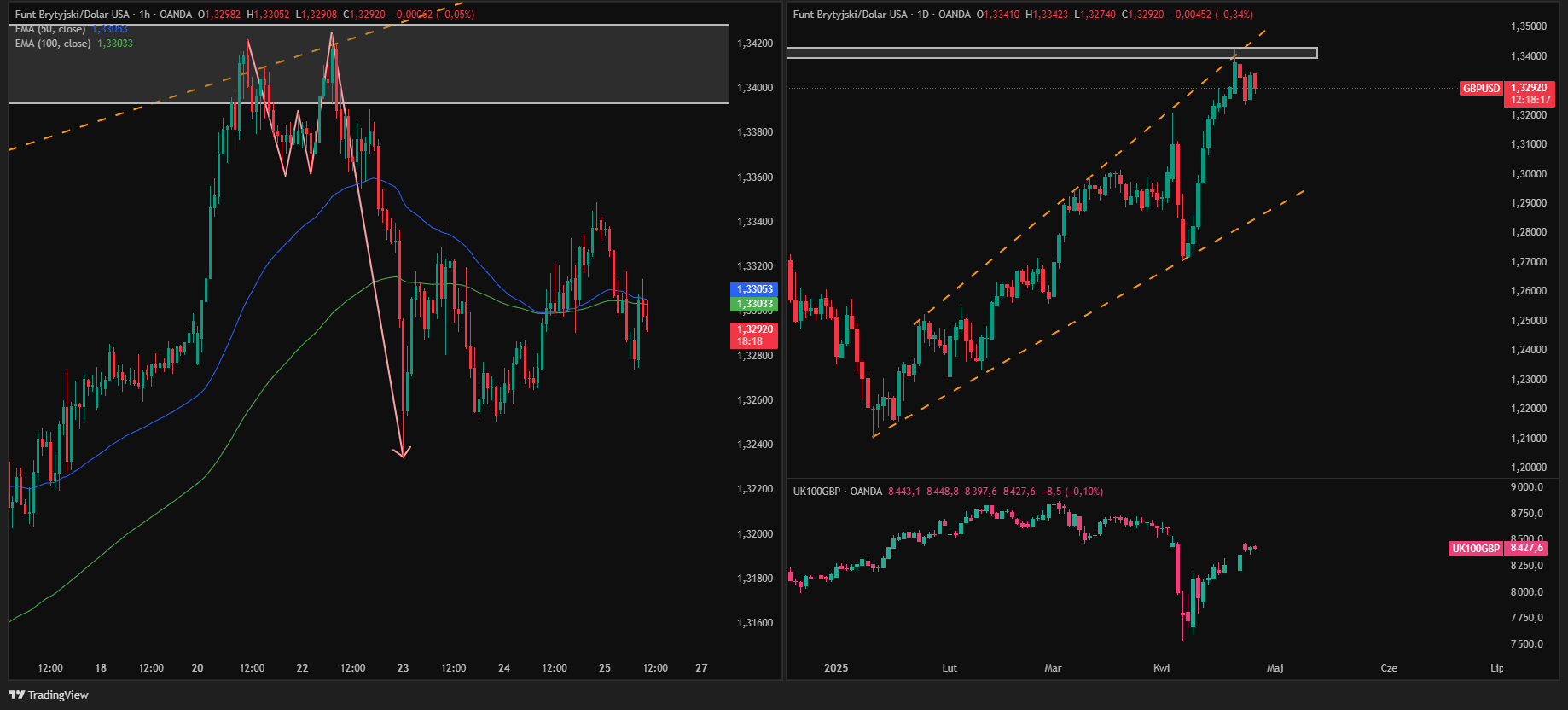The width and height of the screenshot is (1568, 710).
Task: Click the pink UK100GBP symbol tag
Action: [x=1475, y=549]
